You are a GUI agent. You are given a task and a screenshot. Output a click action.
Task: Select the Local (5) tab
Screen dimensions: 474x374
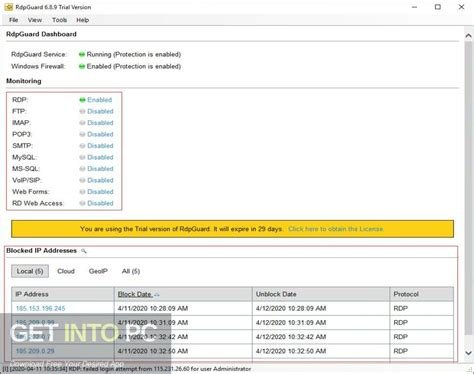tap(30, 271)
